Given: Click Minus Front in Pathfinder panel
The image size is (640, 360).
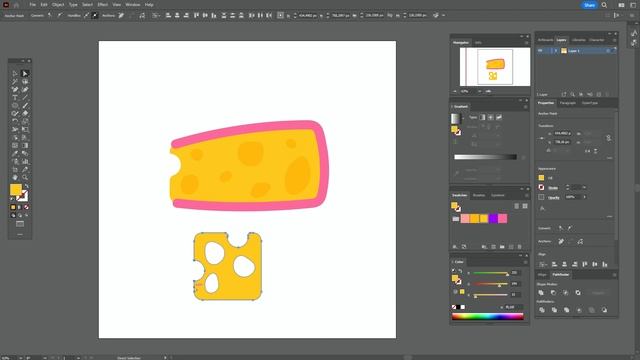Looking at the screenshot, I should [x=553, y=293].
